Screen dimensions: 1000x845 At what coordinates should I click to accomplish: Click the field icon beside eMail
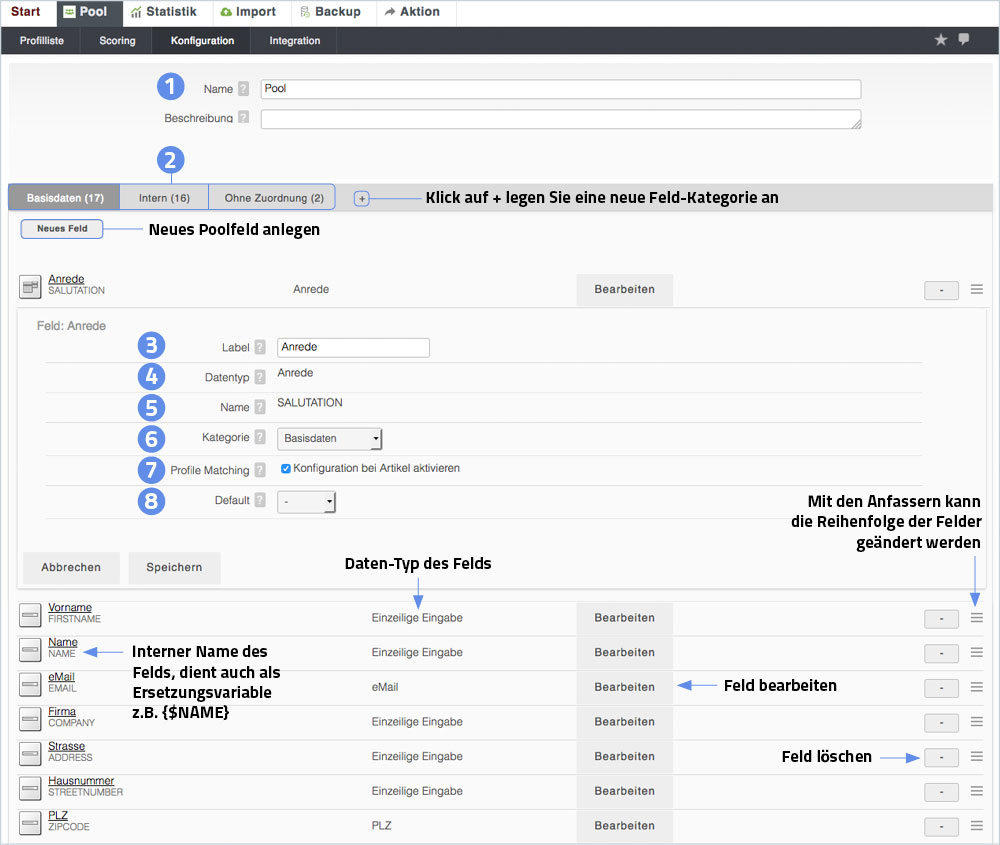[x=31, y=684]
